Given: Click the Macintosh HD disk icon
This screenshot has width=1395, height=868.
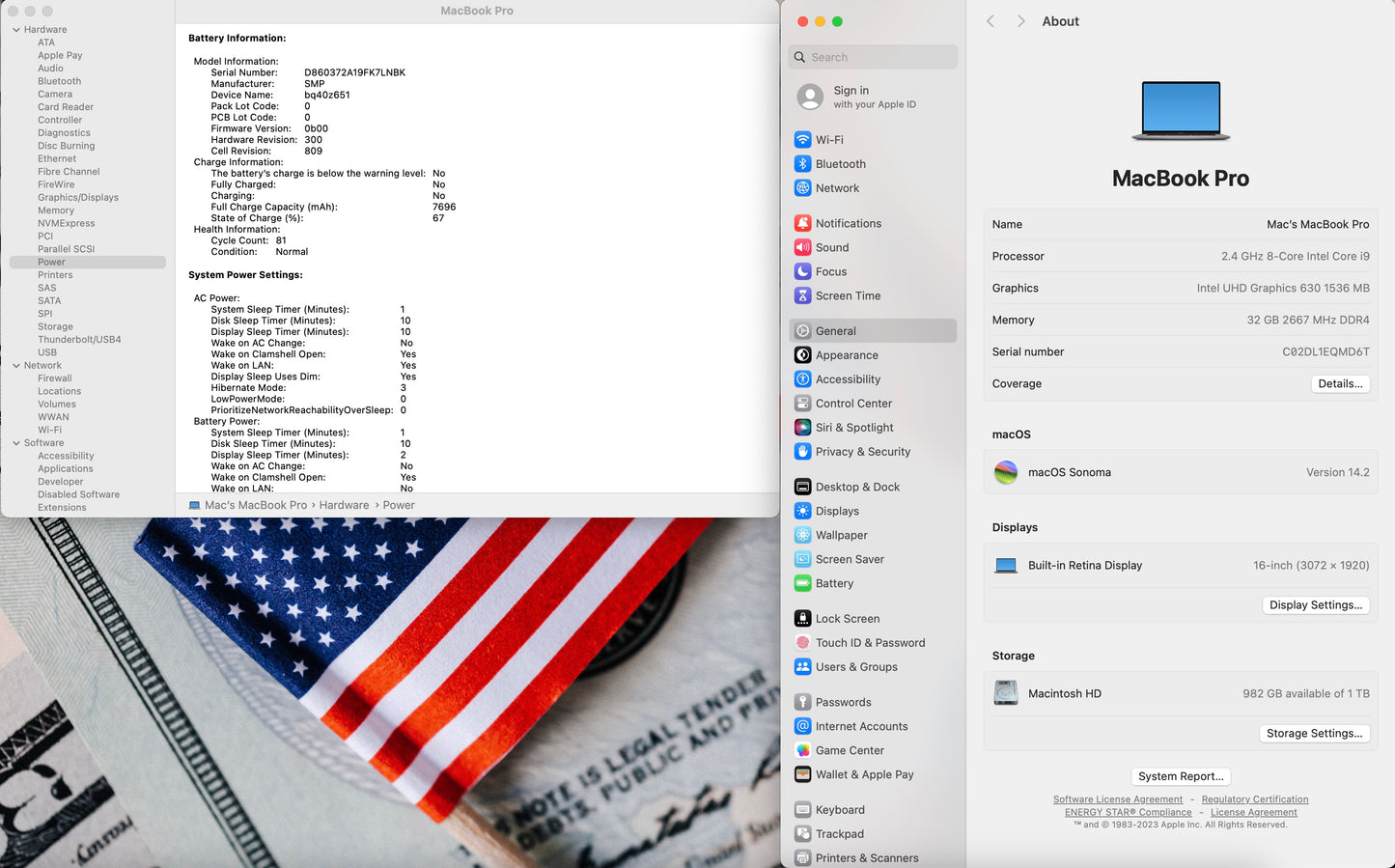Looking at the screenshot, I should coord(1006,693).
